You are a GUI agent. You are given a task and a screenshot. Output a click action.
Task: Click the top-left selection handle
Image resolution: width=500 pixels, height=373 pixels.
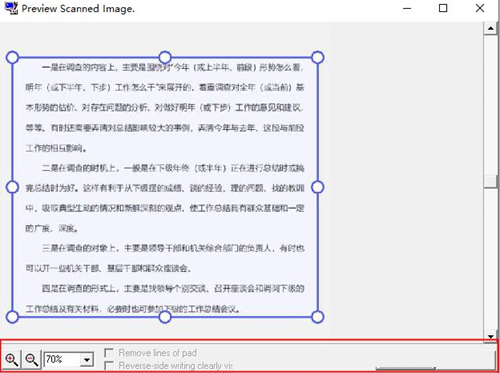tap(12, 57)
